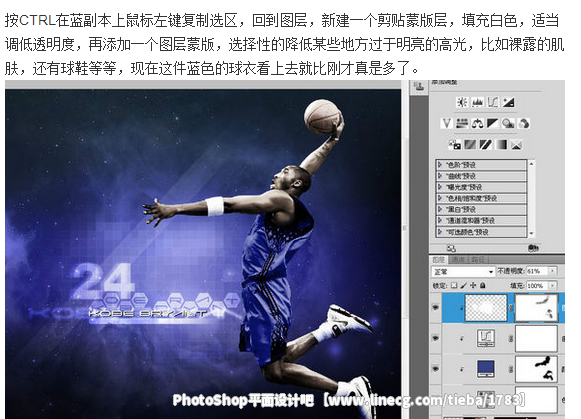Viewport: 581px width, 419px height.
Task: Add an Exposure adjustment icon
Action: [508, 102]
